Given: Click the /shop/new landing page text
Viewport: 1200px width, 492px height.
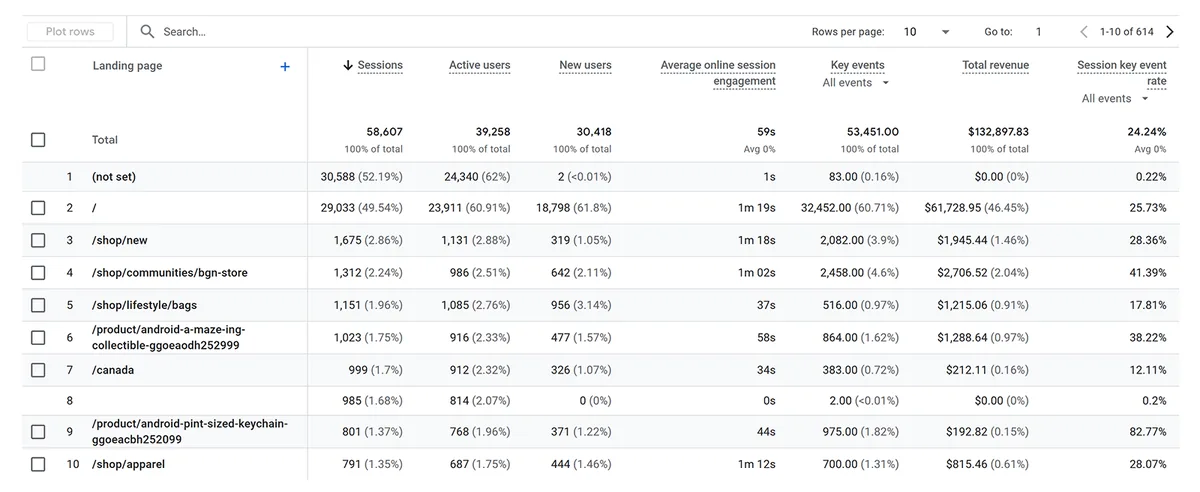Looking at the screenshot, I should [x=120, y=240].
